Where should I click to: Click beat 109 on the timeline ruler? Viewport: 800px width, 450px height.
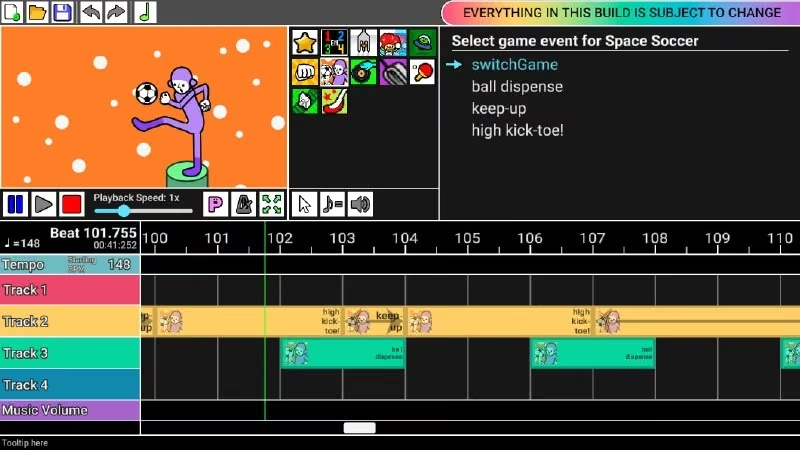(717, 238)
